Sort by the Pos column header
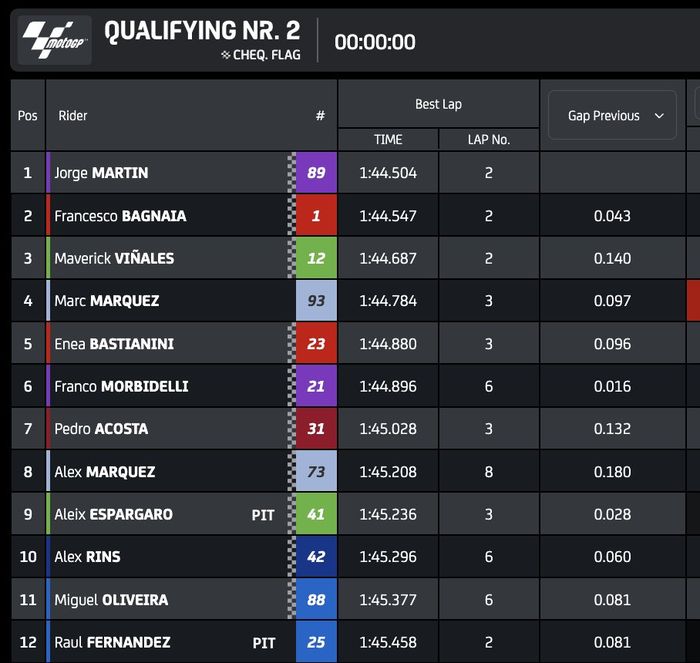The height and width of the screenshot is (663, 700). (x=28, y=116)
